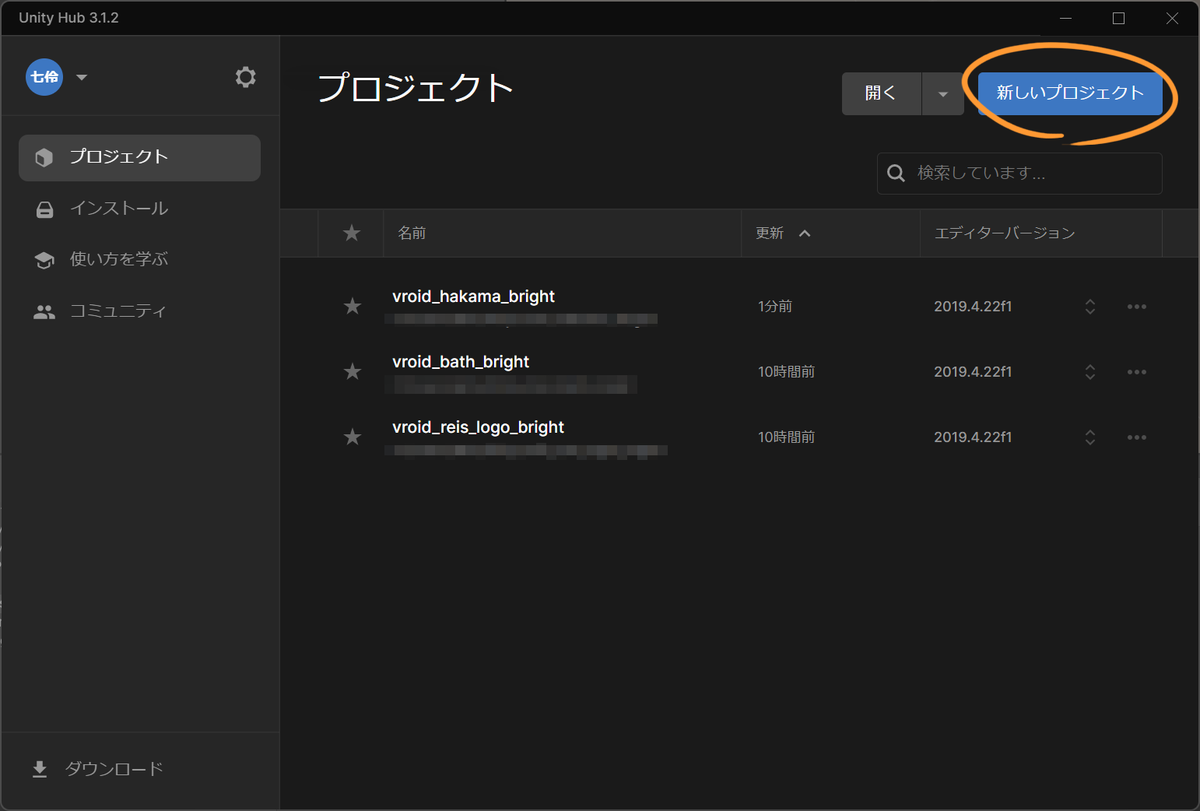Star the vroid_bath_bright project
The image size is (1200, 811).
(x=352, y=371)
